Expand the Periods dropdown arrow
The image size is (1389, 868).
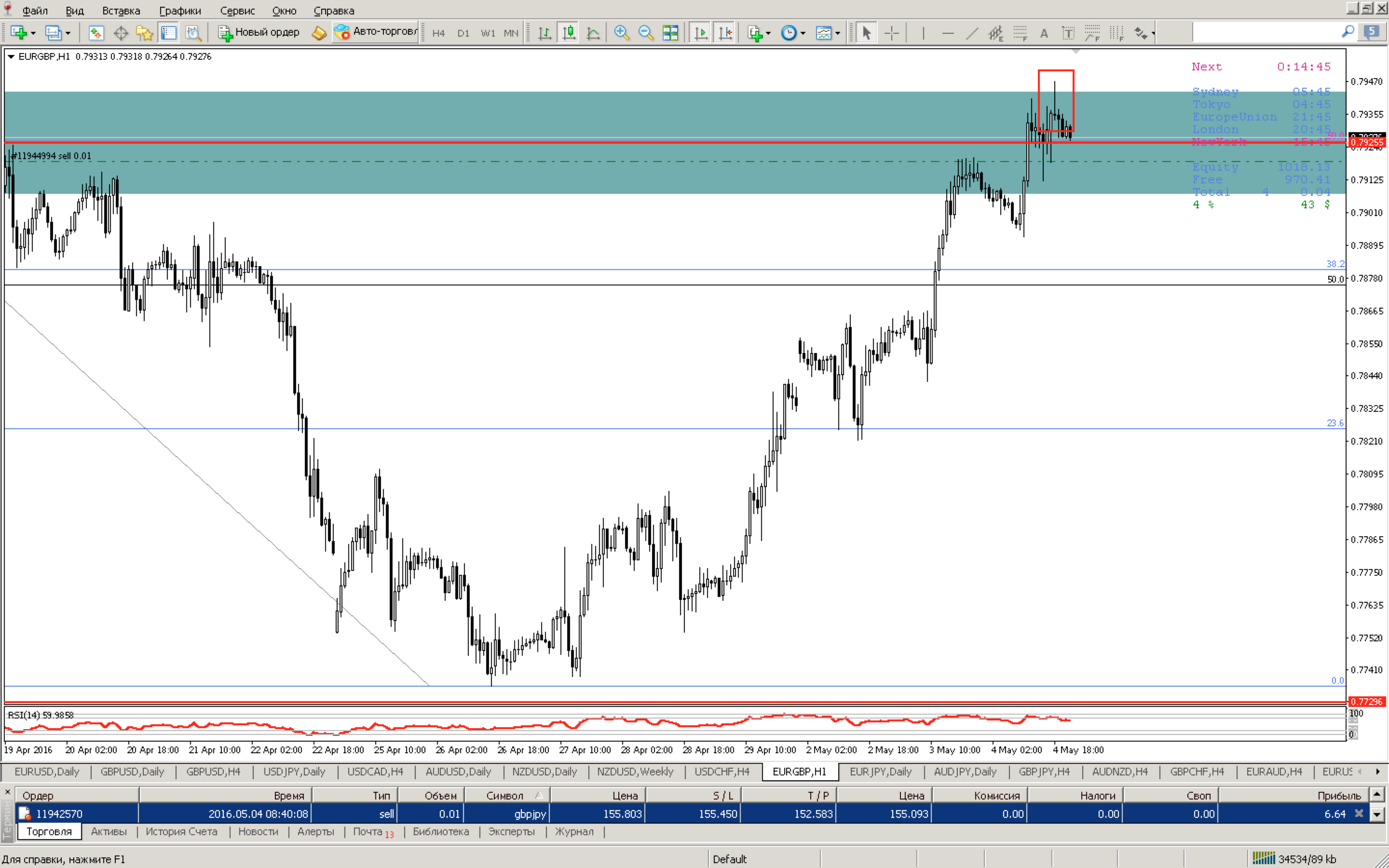pyautogui.click(x=803, y=33)
